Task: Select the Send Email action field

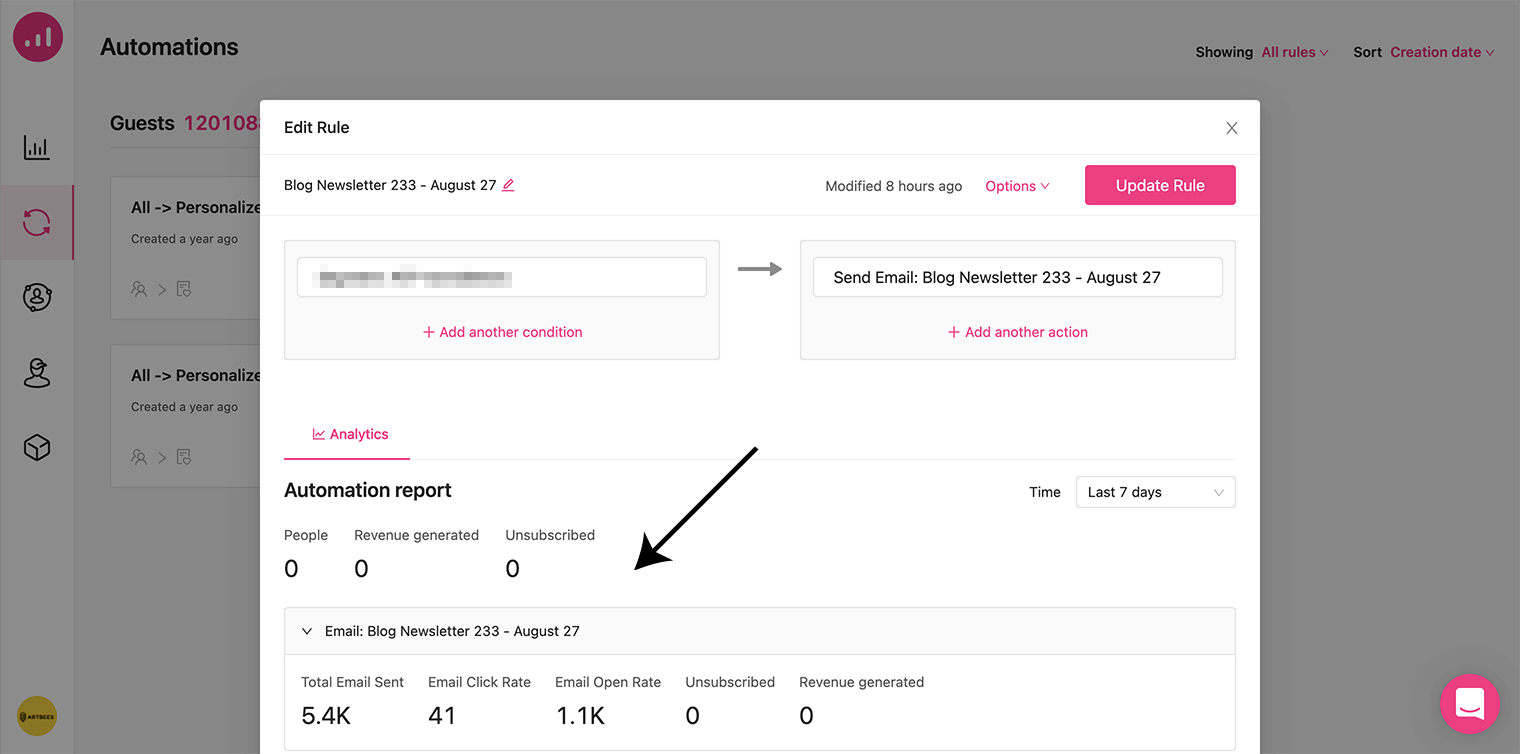Action: coord(1017,277)
